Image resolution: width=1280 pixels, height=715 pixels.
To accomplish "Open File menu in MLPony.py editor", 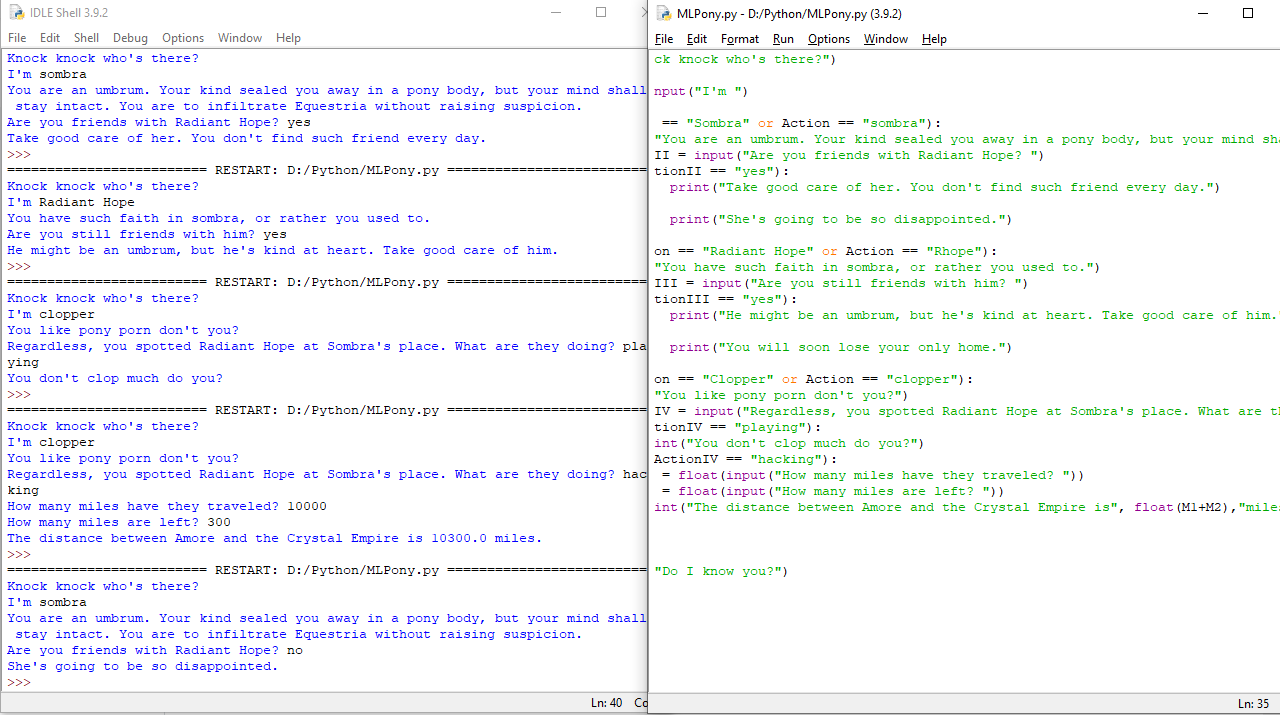I will [x=664, y=39].
